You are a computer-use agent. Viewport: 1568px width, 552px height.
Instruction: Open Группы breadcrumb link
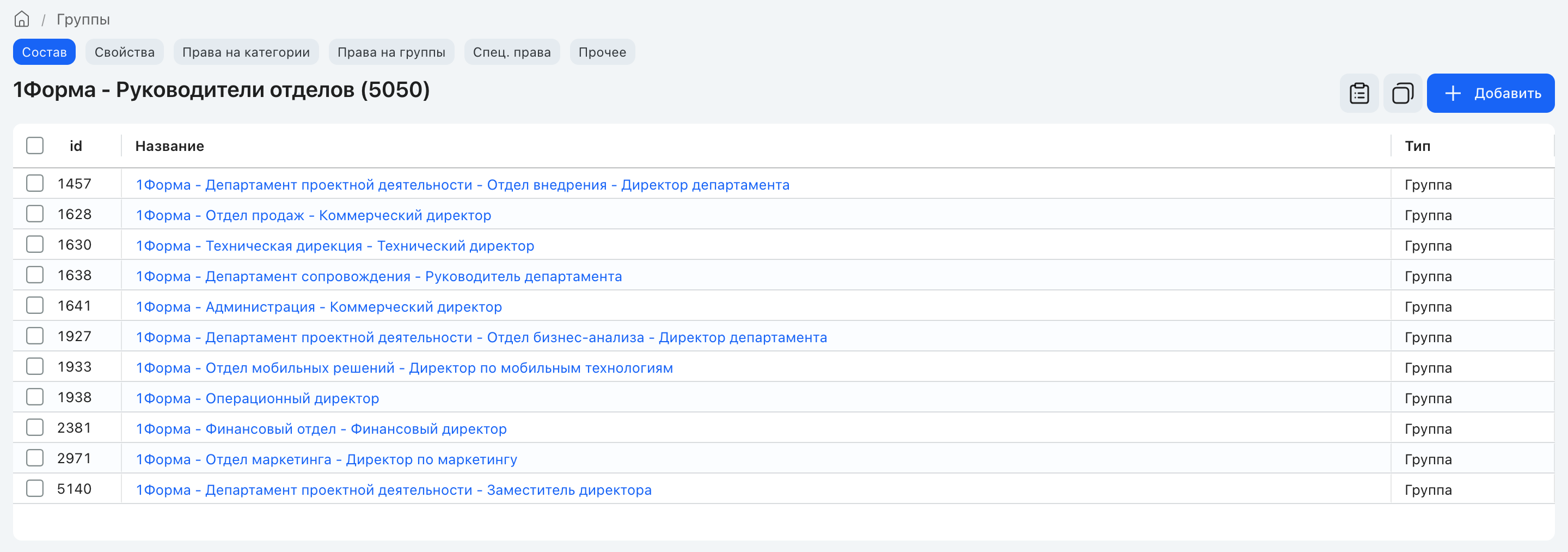pyautogui.click(x=83, y=20)
